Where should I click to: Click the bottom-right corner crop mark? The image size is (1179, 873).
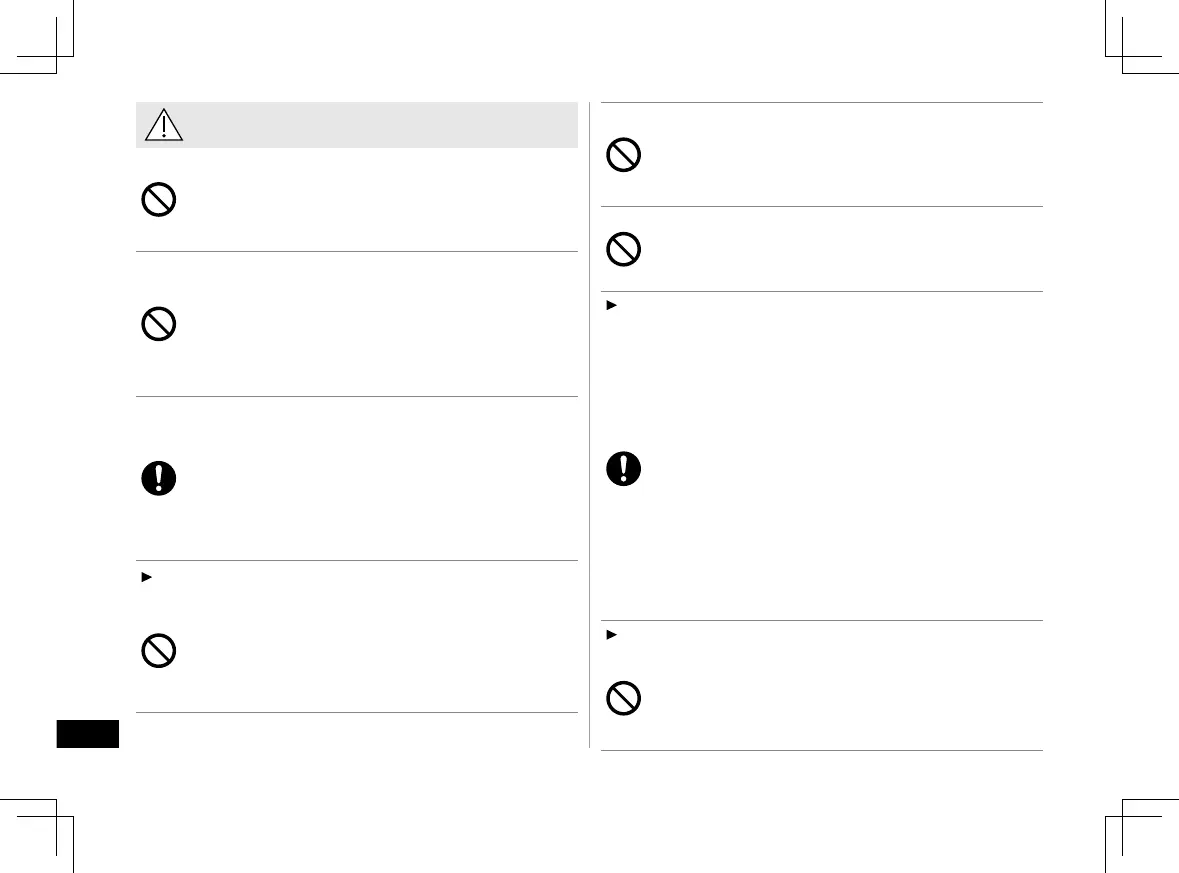(1122, 815)
